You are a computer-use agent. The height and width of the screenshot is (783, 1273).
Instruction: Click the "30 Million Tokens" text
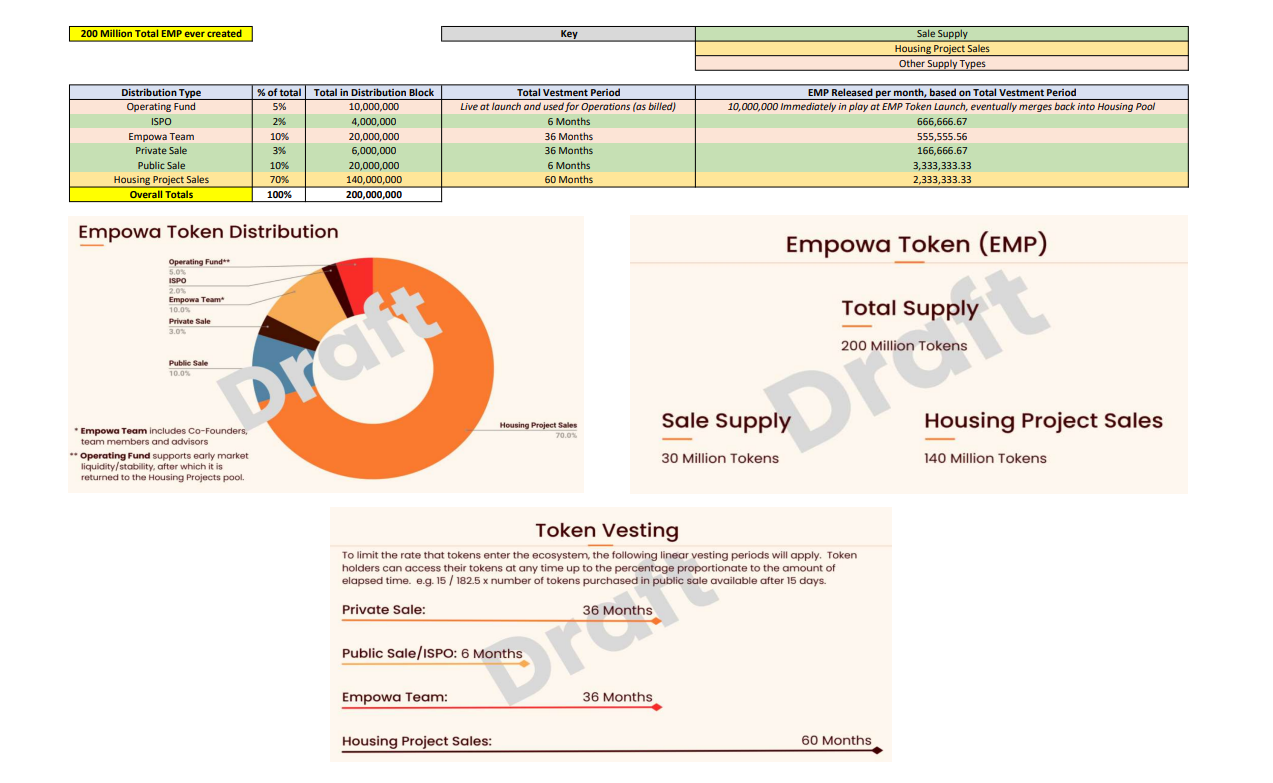click(720, 458)
